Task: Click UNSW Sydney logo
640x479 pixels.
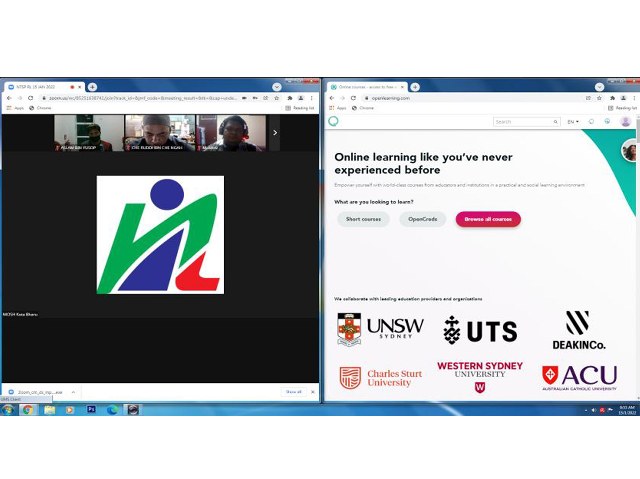Action: pyautogui.click(x=380, y=329)
